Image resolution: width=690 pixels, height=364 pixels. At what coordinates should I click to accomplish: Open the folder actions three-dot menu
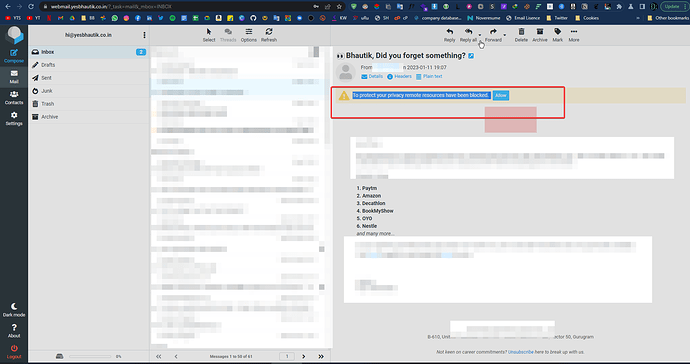coord(144,35)
